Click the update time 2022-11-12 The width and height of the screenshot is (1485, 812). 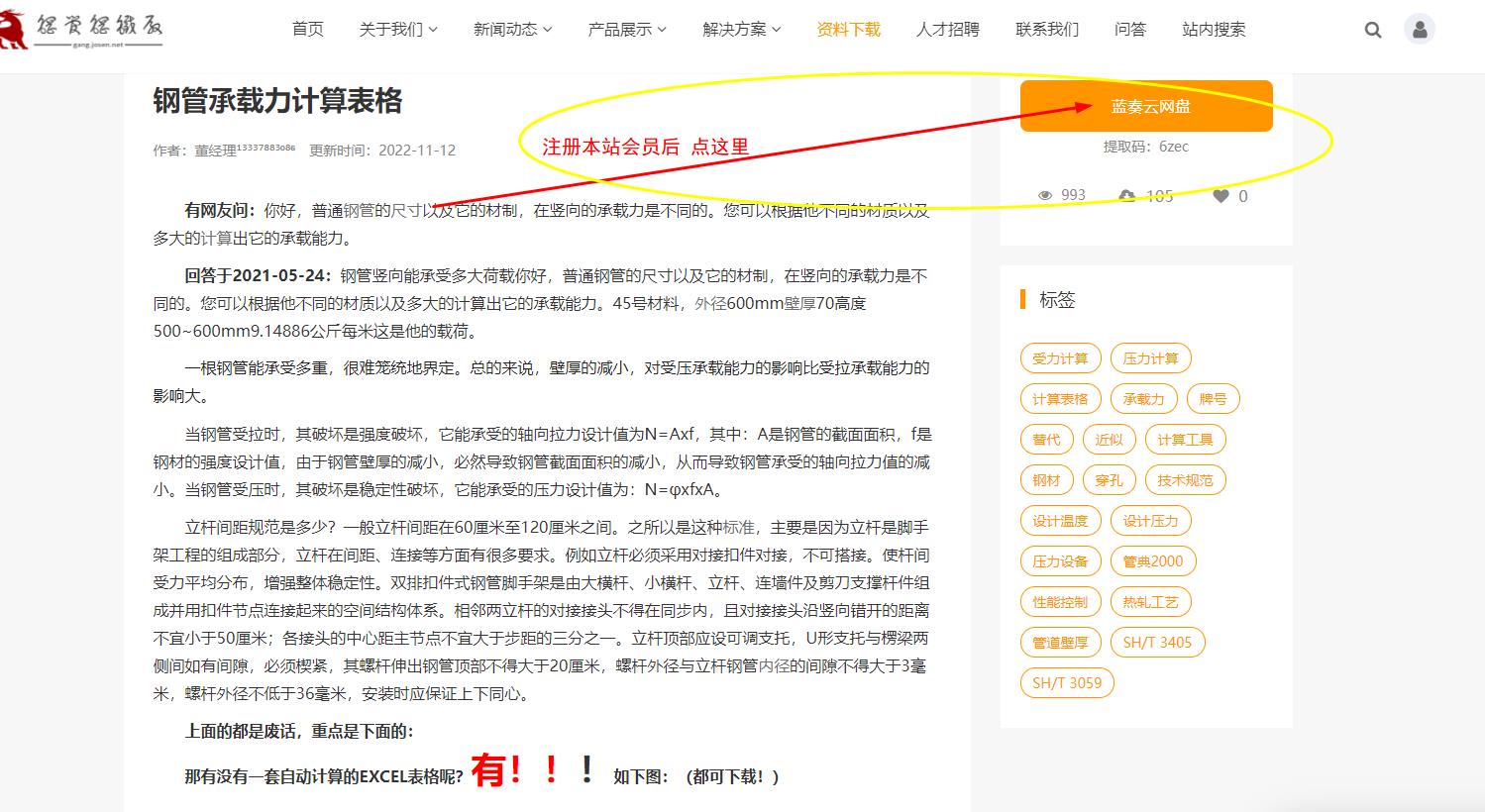point(417,151)
